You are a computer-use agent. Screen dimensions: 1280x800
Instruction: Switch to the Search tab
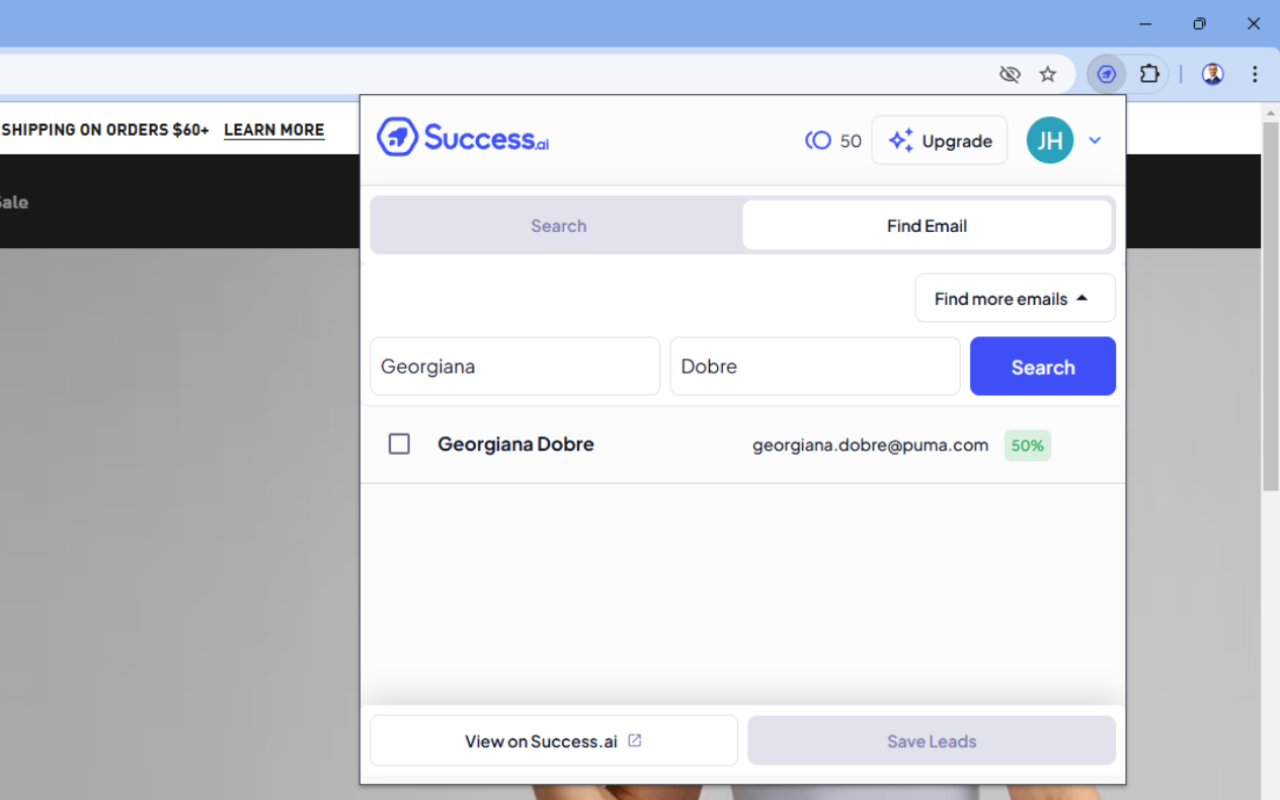pos(558,225)
